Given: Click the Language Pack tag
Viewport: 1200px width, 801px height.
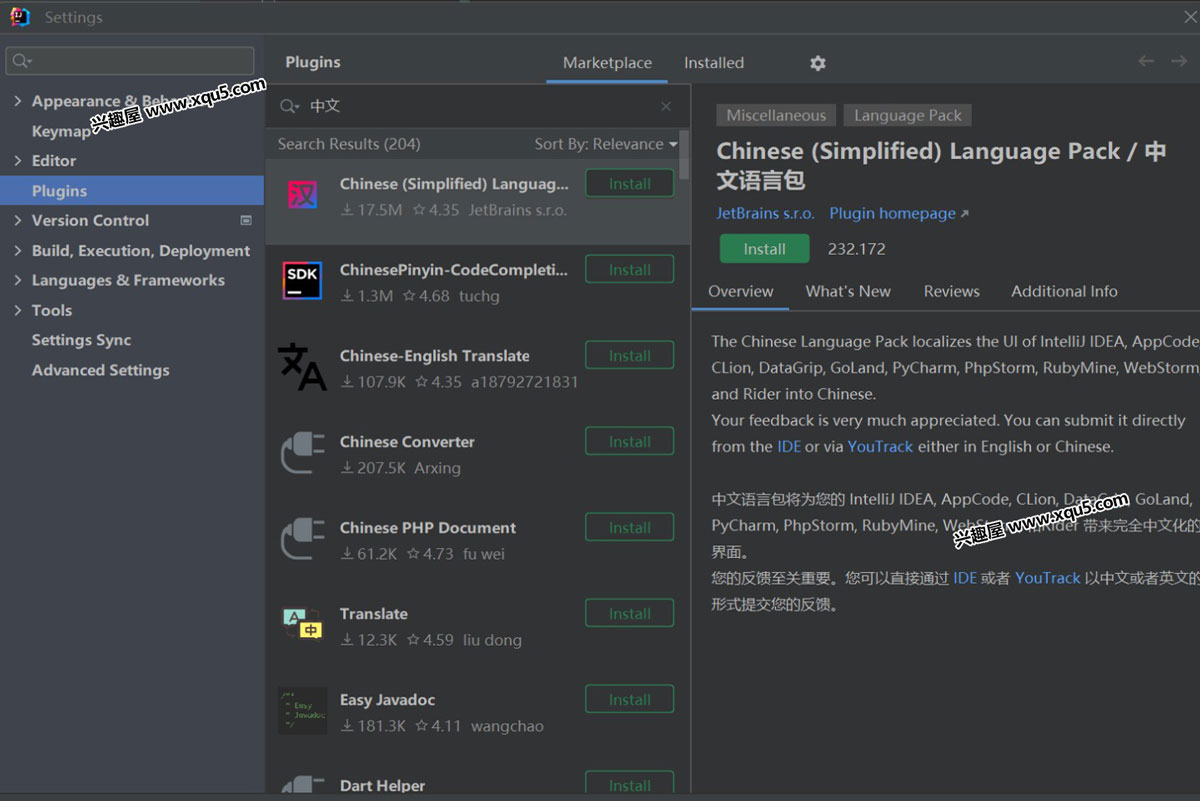Looking at the screenshot, I should 908,115.
